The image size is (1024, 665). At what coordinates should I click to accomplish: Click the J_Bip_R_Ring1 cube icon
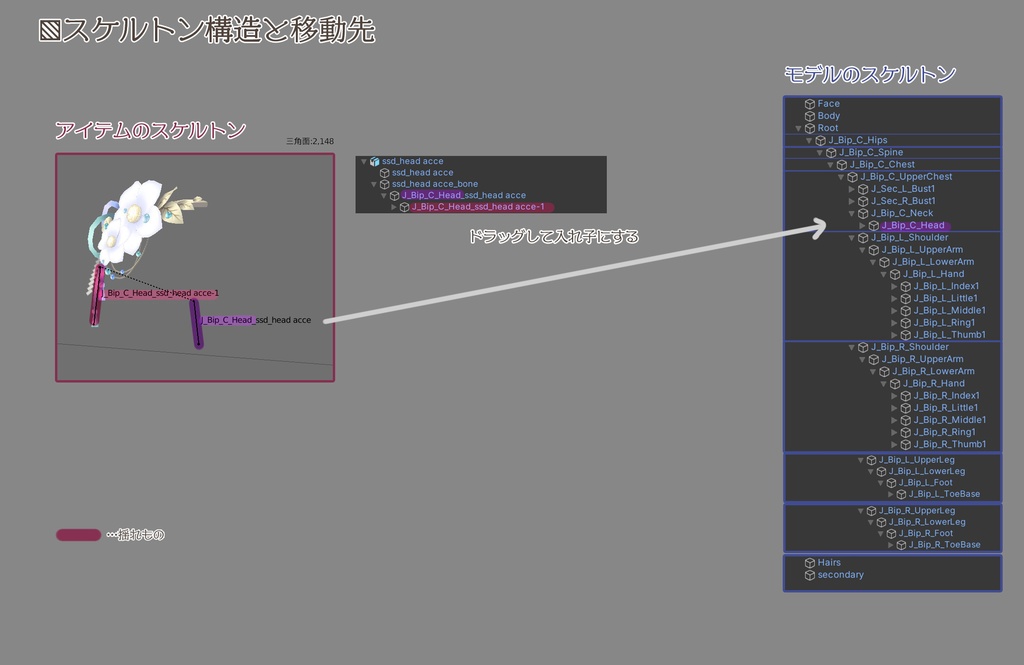tap(906, 432)
